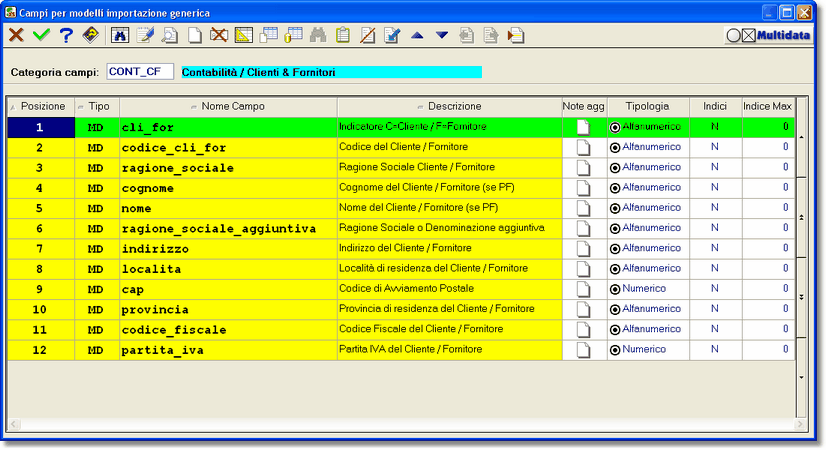Select Alfanumerico radio for indirizzo row

(615, 249)
